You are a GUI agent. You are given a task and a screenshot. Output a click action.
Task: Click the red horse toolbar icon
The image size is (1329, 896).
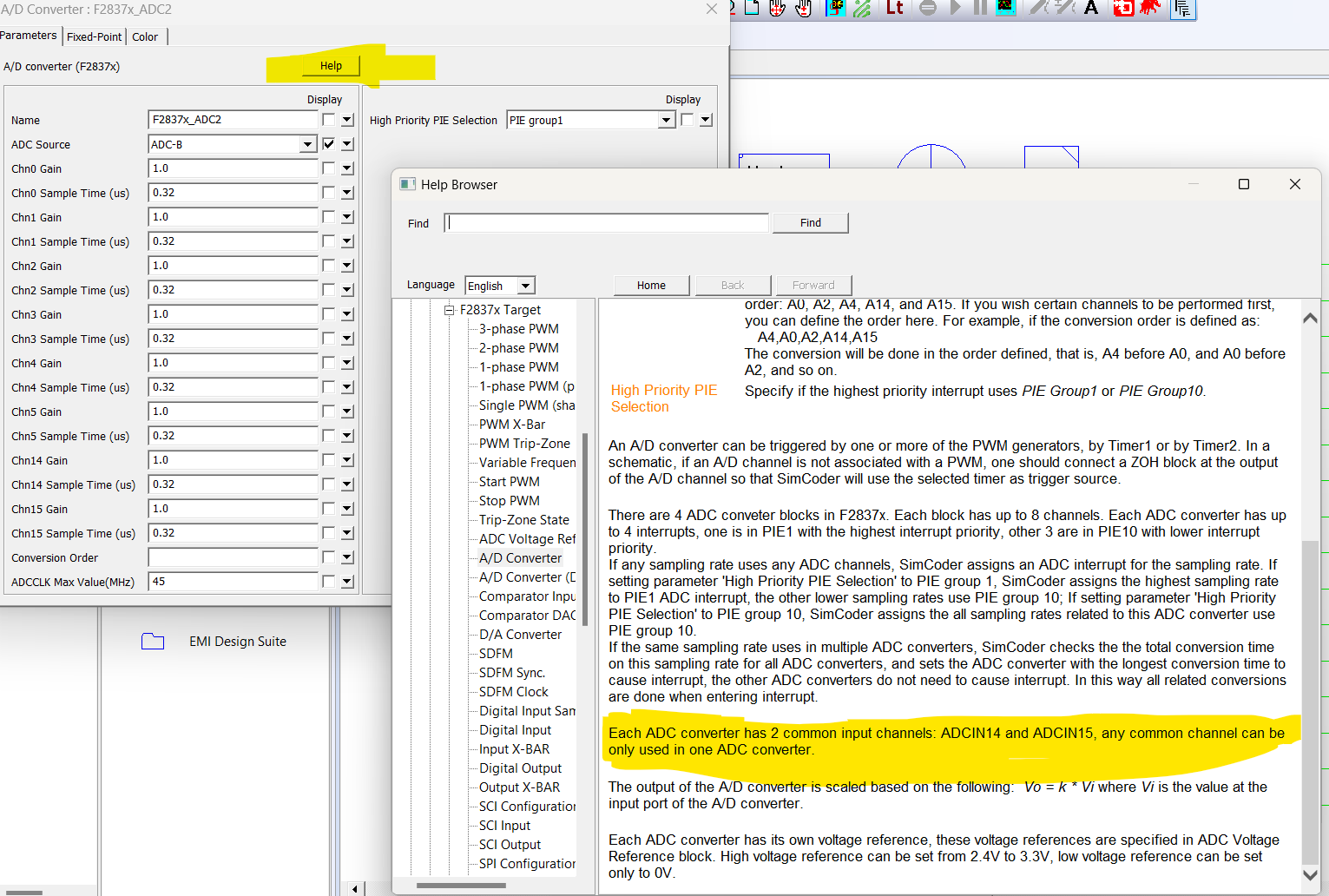click(1150, 8)
